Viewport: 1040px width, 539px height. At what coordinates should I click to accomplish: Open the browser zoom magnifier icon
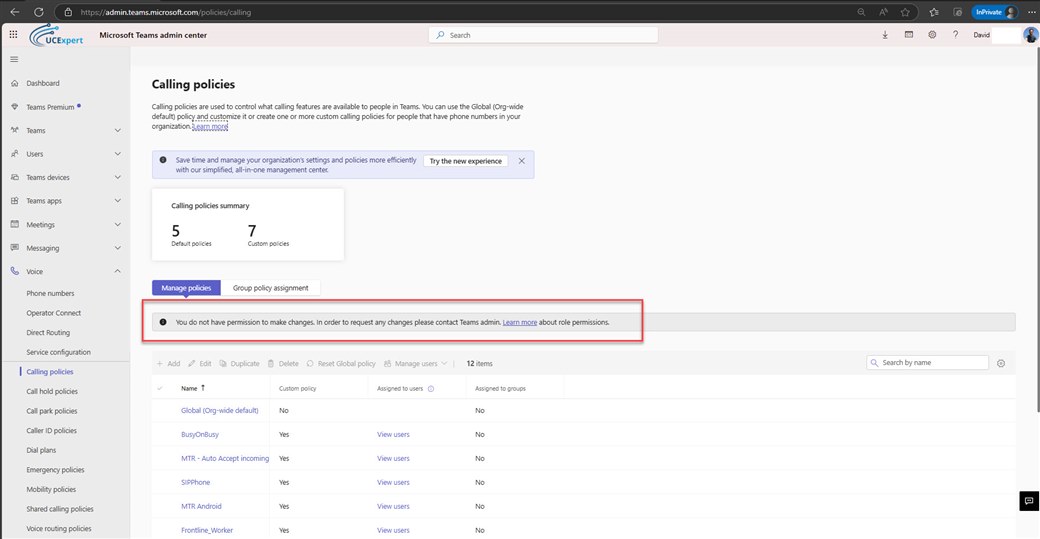pyautogui.click(x=861, y=12)
